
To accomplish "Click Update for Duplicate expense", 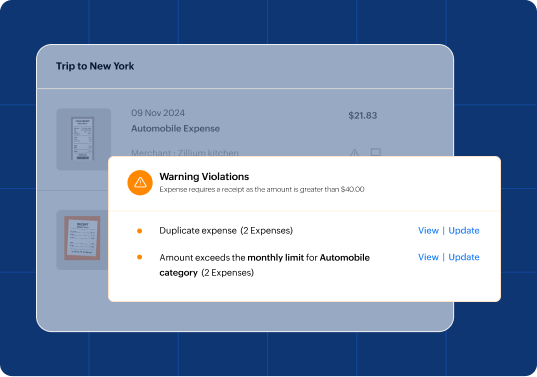I will (x=464, y=230).
